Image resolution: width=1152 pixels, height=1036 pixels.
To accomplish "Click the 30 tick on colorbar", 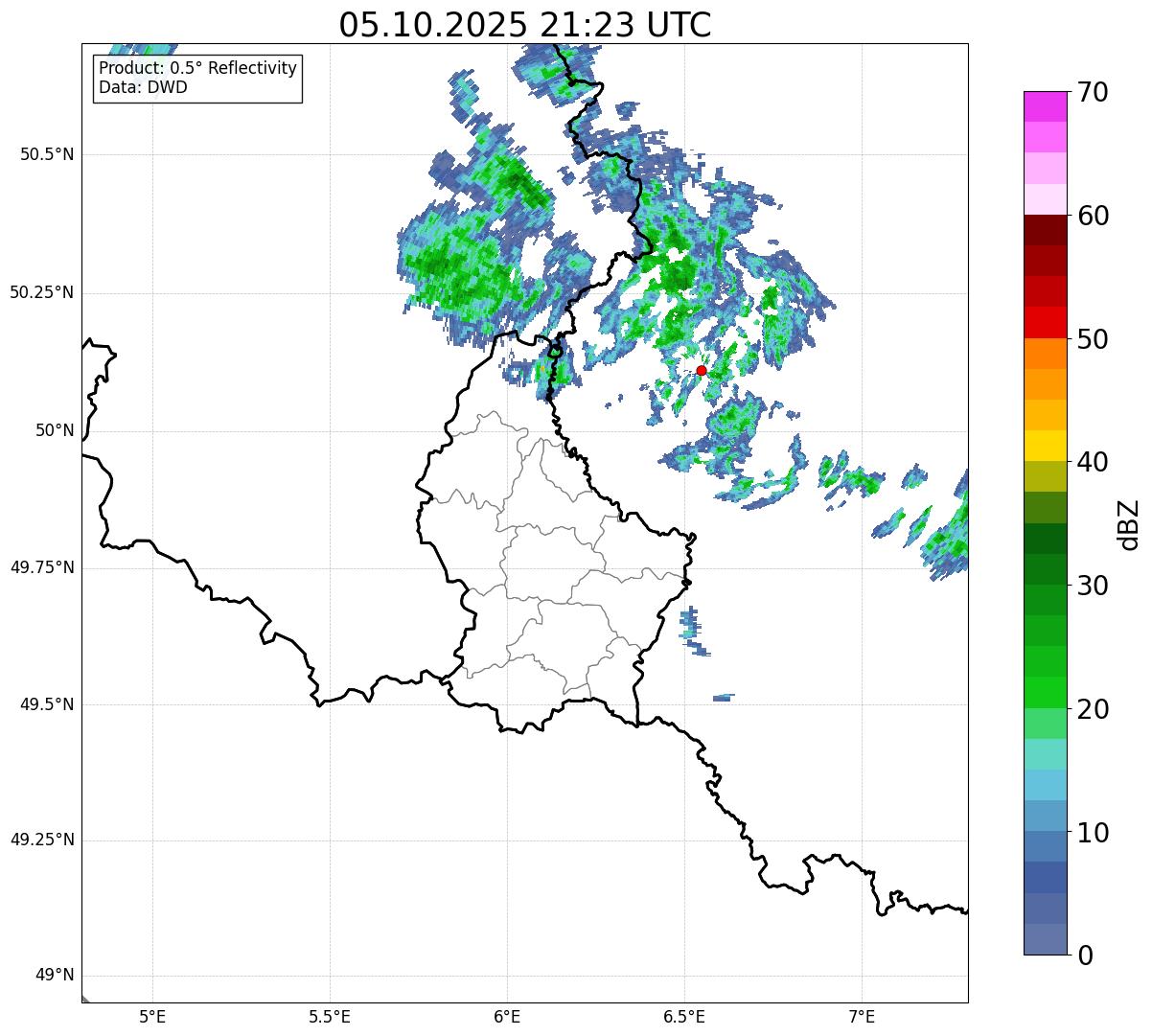I will tap(1094, 586).
